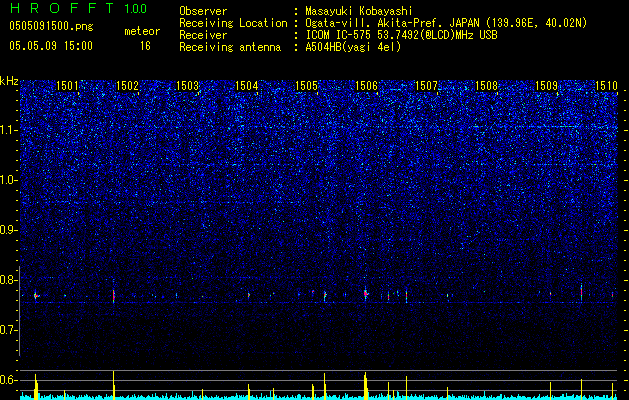Click the 1508 time marker
Screen dimensions: 629x400
pyautogui.click(x=486, y=85)
